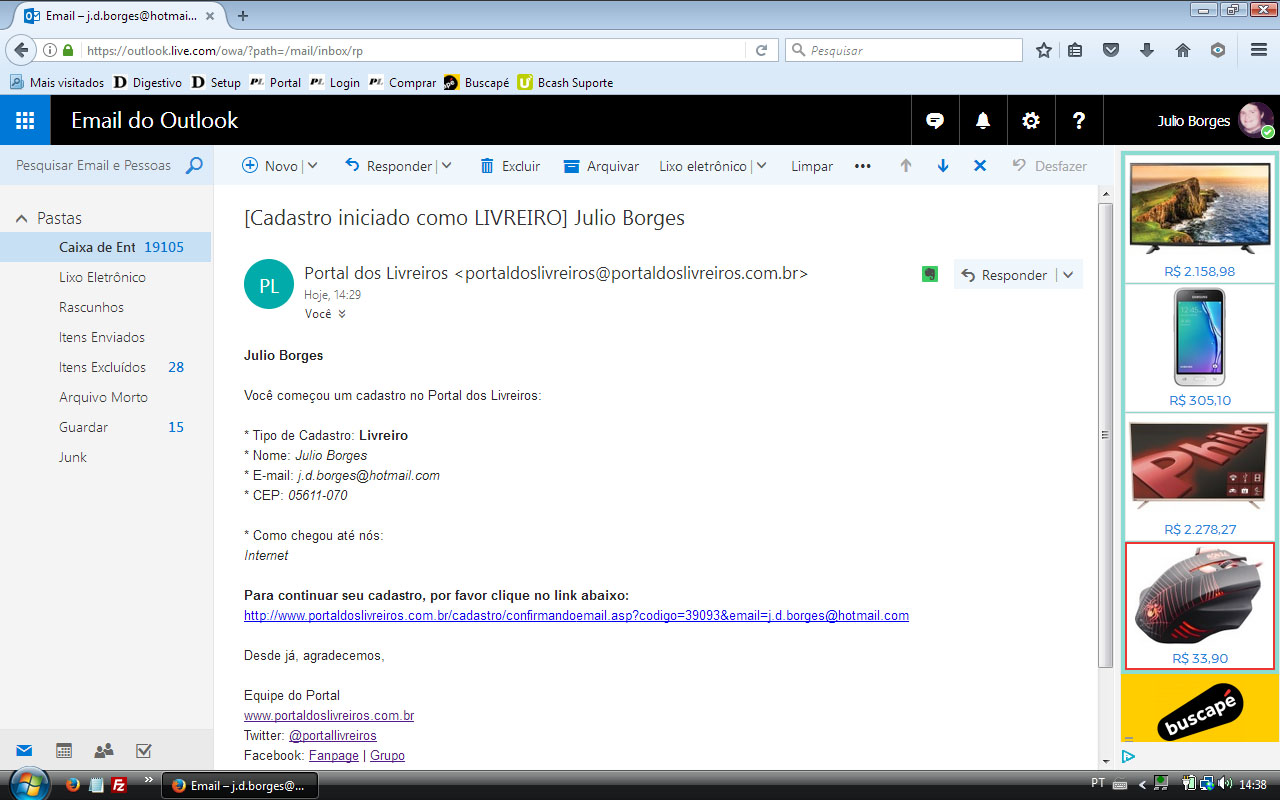Click Pesquisar Email e Pessoas field
Image resolution: width=1280 pixels, height=800 pixels.
coord(93,166)
